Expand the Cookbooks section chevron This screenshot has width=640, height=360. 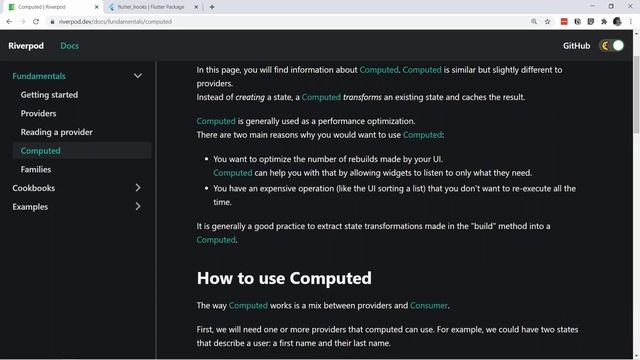[x=138, y=188]
